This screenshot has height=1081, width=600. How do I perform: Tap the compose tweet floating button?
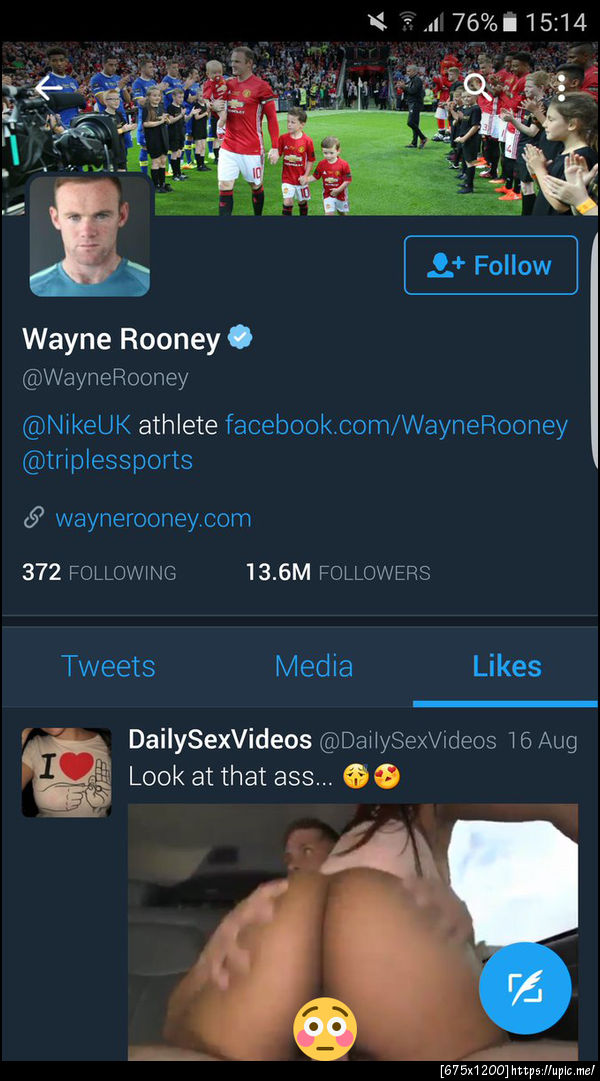coord(525,988)
